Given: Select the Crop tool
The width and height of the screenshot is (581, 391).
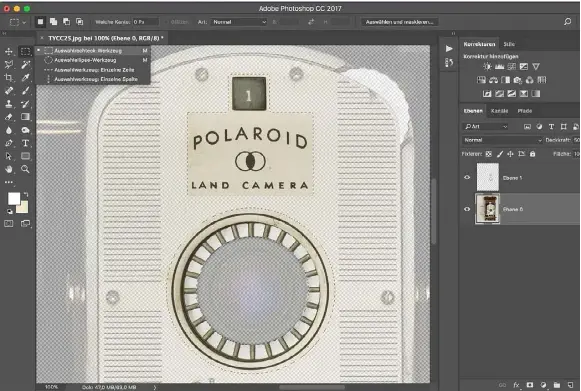Looking at the screenshot, I should [x=9, y=78].
